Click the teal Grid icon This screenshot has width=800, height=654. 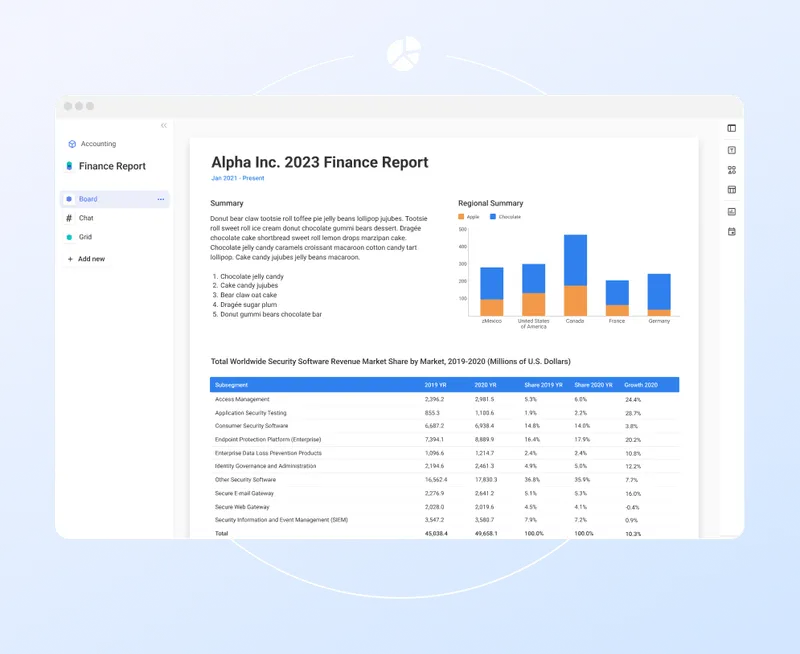(69, 237)
